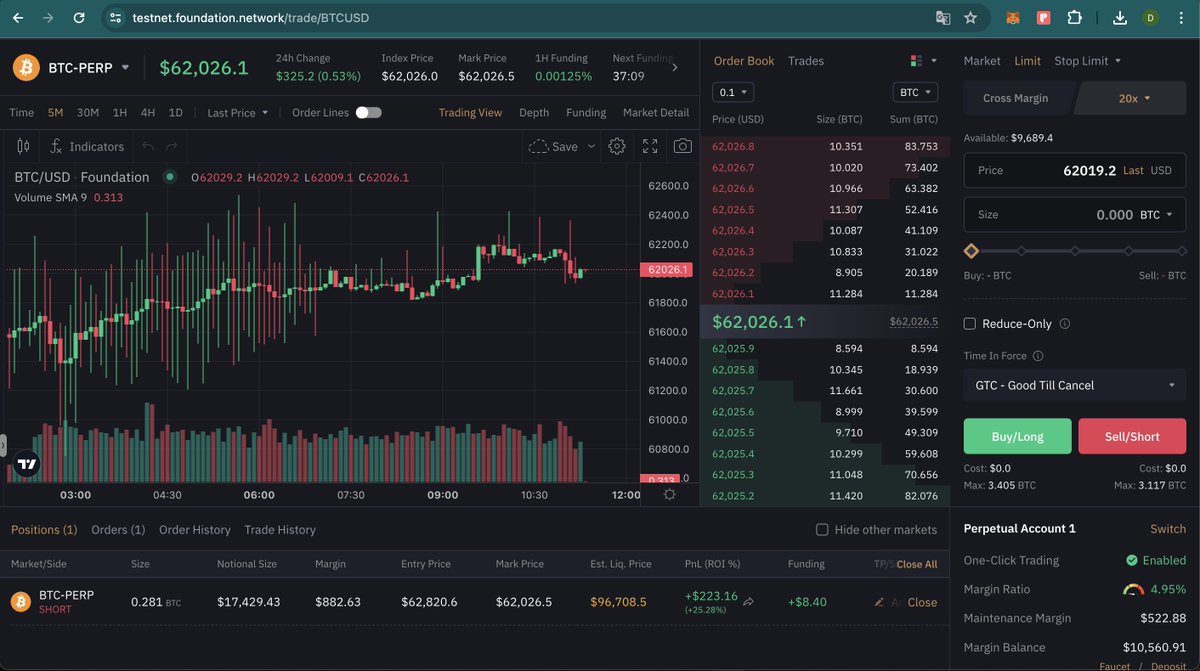Switch to the Orders (1) tab

tap(118, 530)
